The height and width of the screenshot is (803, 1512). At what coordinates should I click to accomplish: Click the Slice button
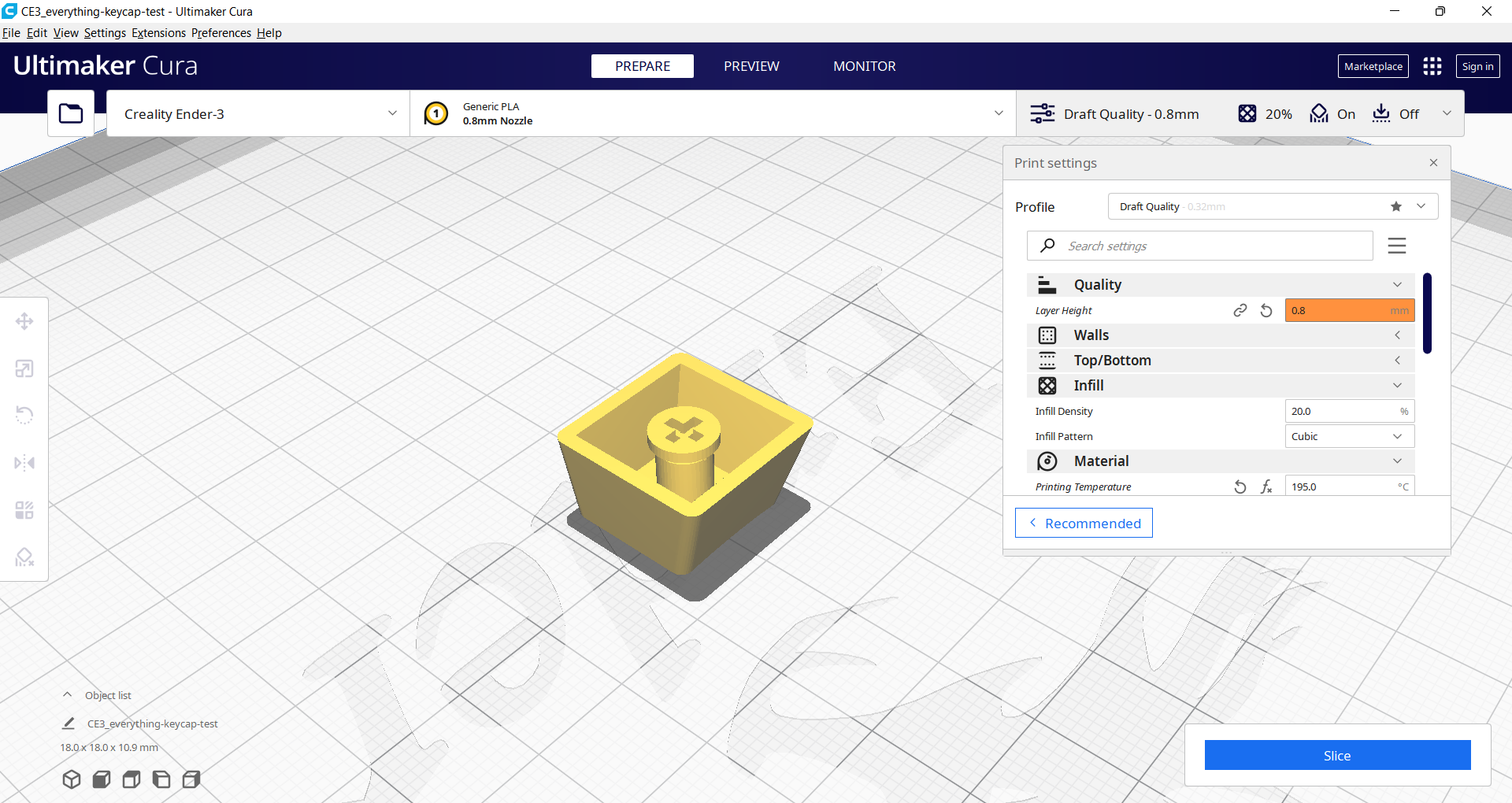(x=1337, y=755)
